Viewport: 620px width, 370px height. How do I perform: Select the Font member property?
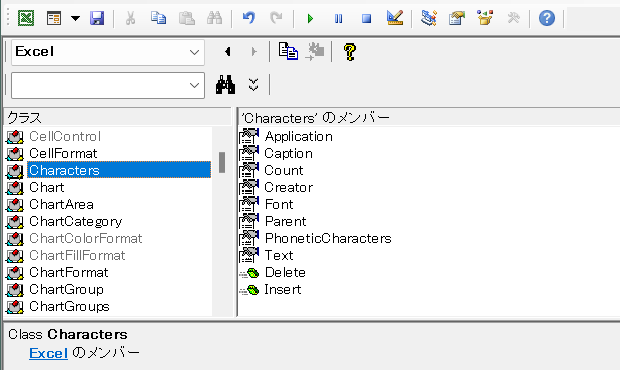pyautogui.click(x=279, y=204)
